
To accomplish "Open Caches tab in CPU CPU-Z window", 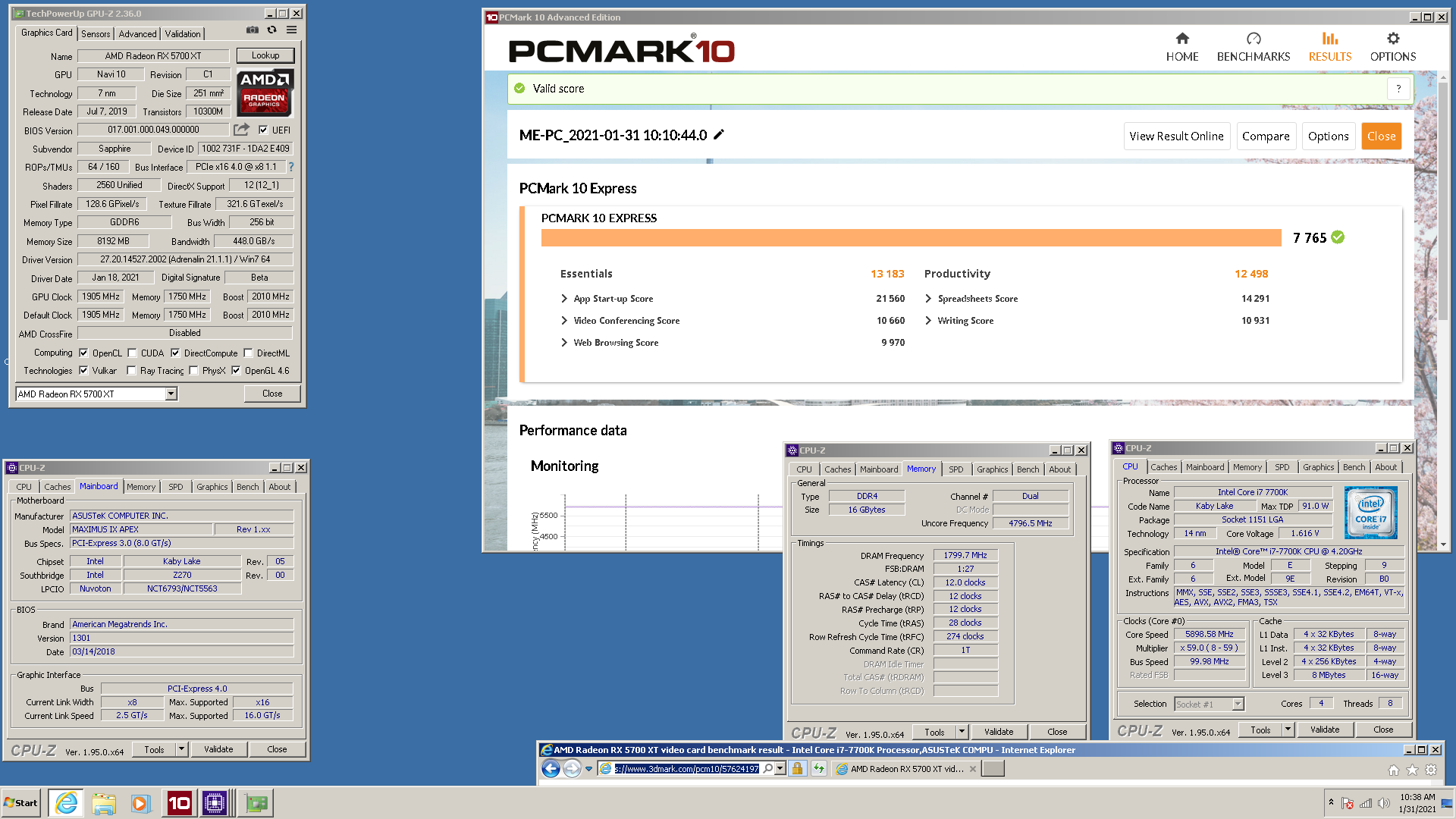I will 1163,467.
